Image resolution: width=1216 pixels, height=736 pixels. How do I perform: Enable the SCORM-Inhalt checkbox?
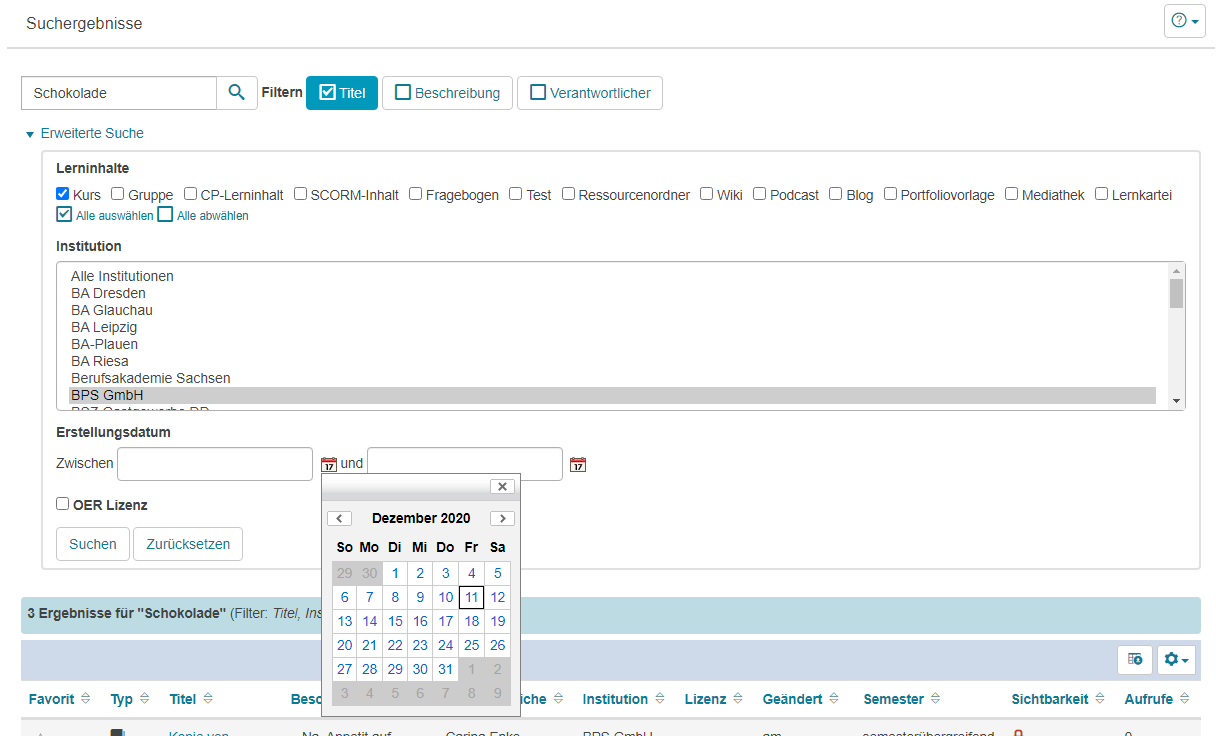[x=299, y=194]
